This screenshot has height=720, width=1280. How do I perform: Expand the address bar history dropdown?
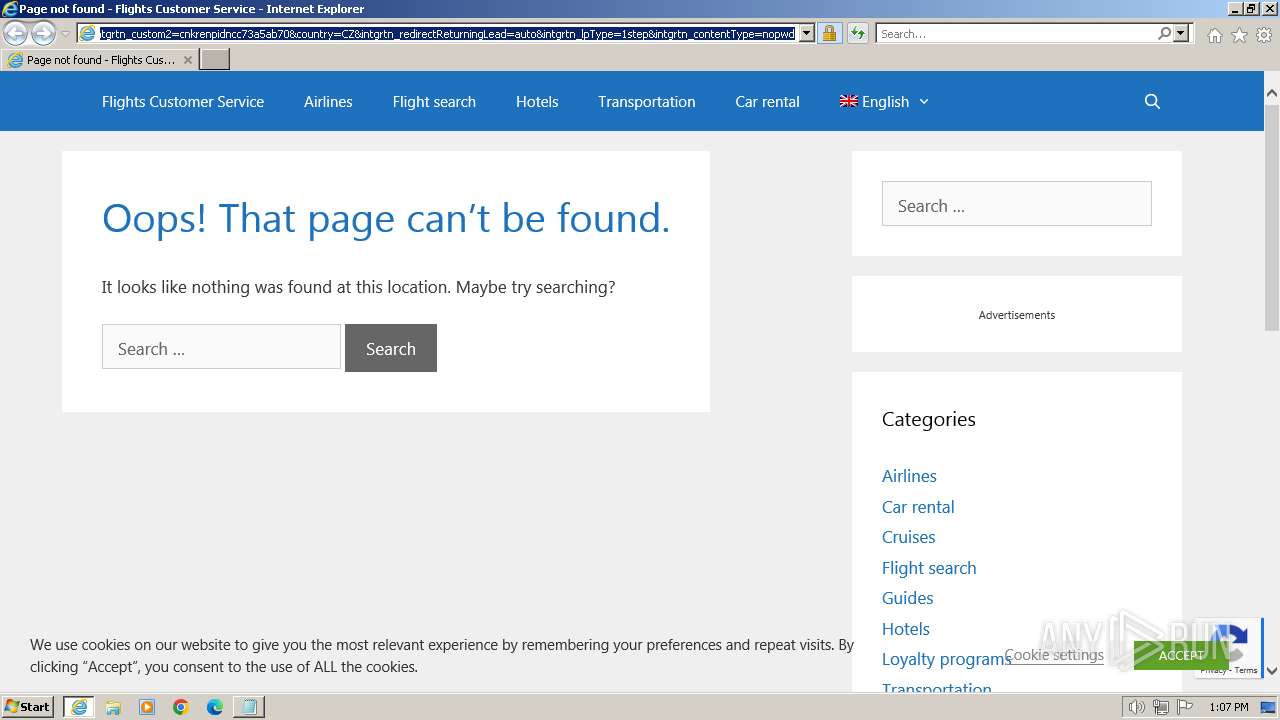click(807, 34)
